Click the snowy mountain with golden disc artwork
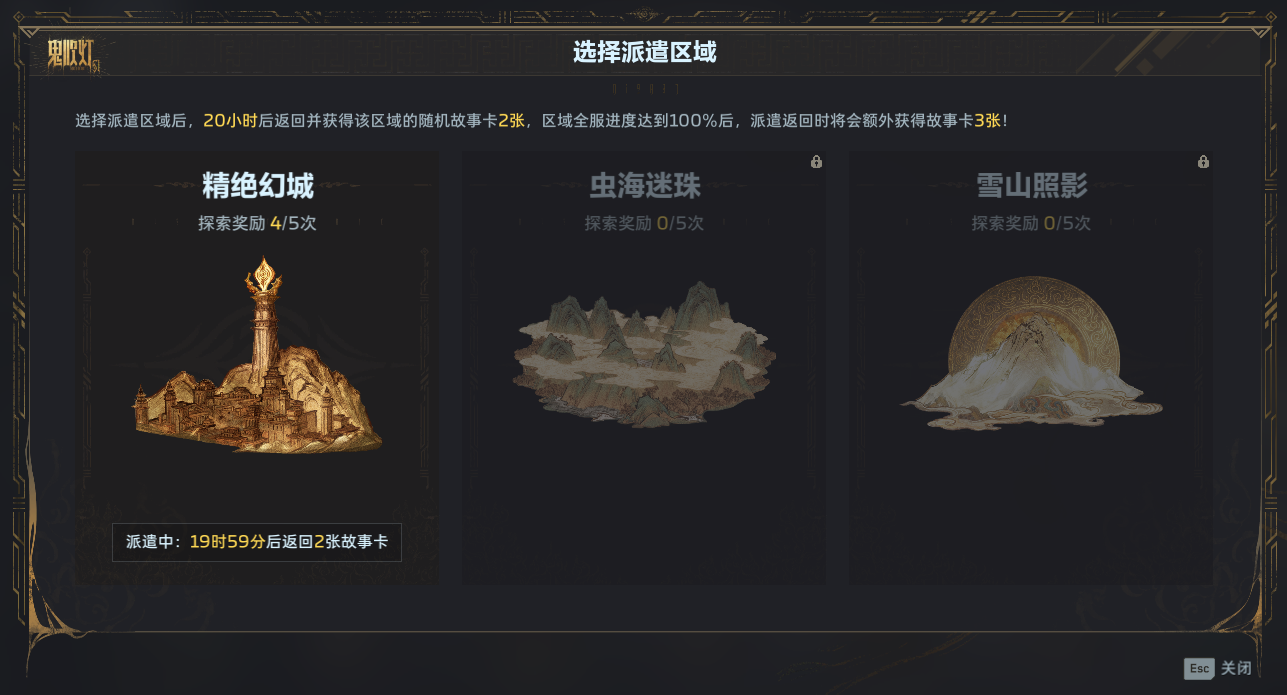1287x695 pixels. coord(1031,353)
